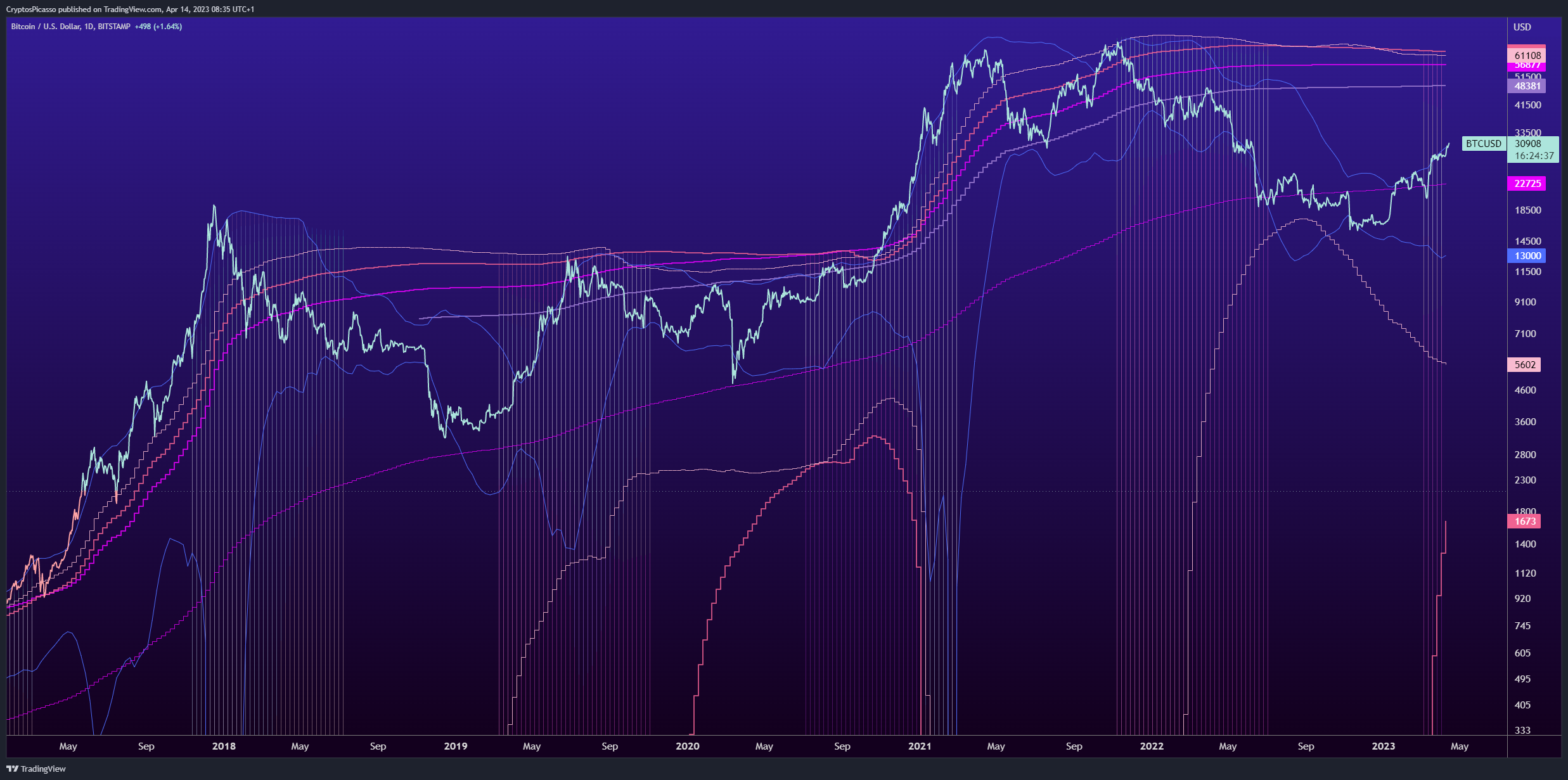This screenshot has width=1568, height=780.
Task: Click the 14500 price axis tick
Action: pos(1528,241)
